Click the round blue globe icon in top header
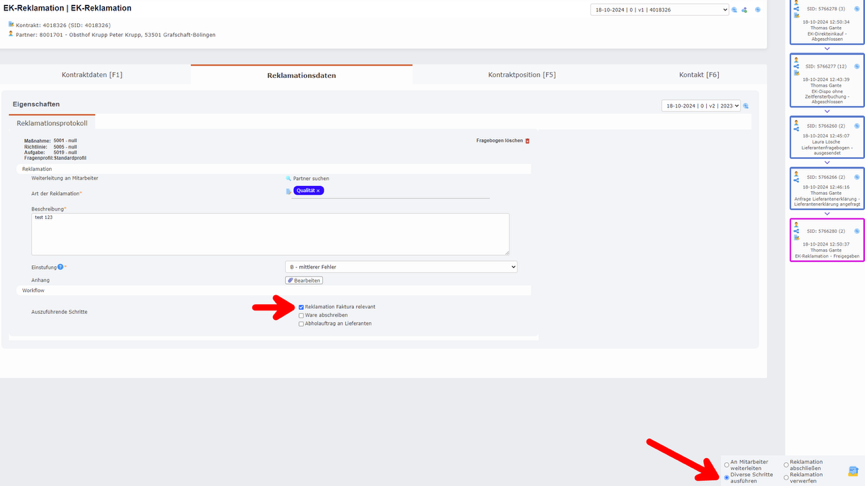Image resolution: width=865 pixels, height=486 pixels. coord(757,10)
